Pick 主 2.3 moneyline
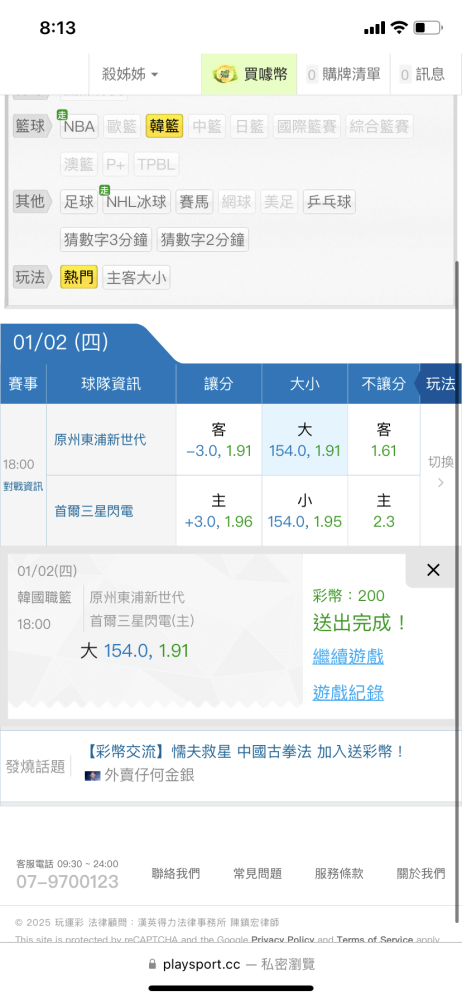This screenshot has width=462, height=1000. click(384, 511)
